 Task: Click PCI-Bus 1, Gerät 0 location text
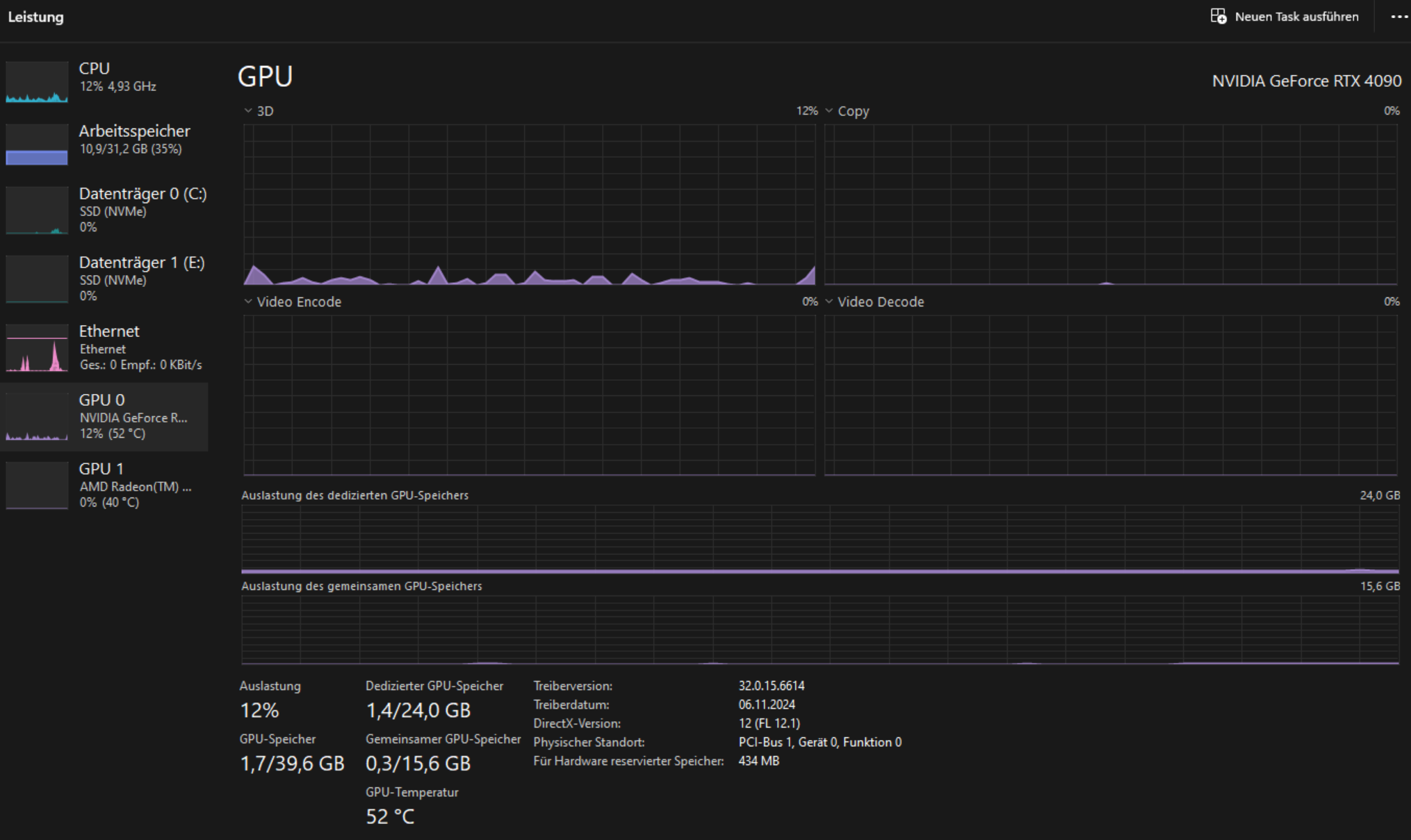(x=820, y=742)
